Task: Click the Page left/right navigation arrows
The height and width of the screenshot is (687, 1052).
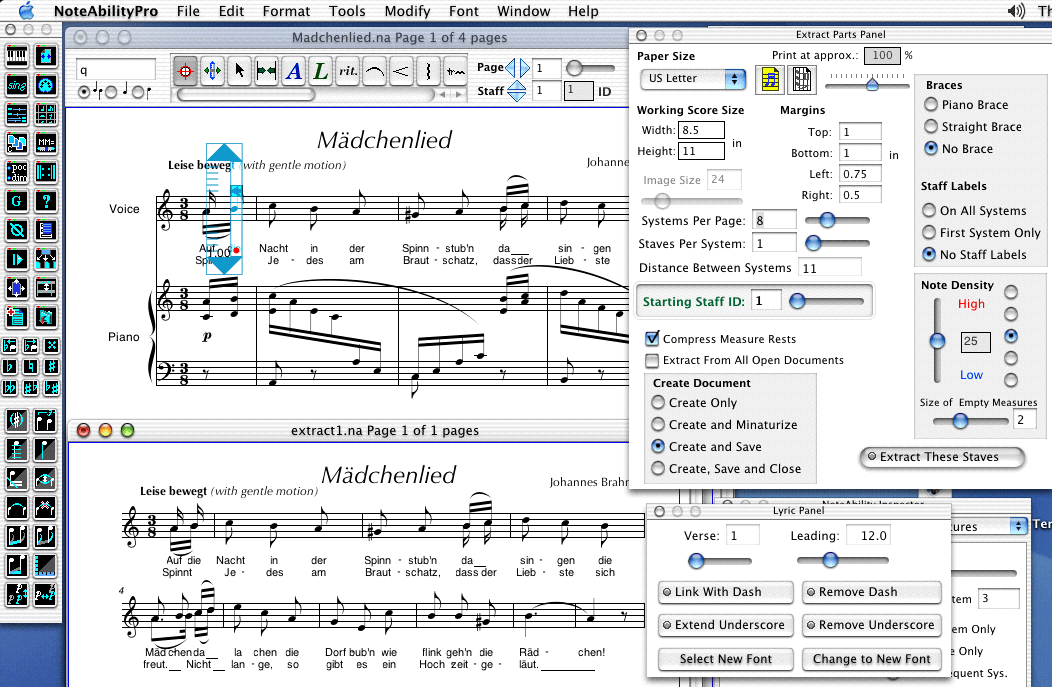Action: coord(517,68)
